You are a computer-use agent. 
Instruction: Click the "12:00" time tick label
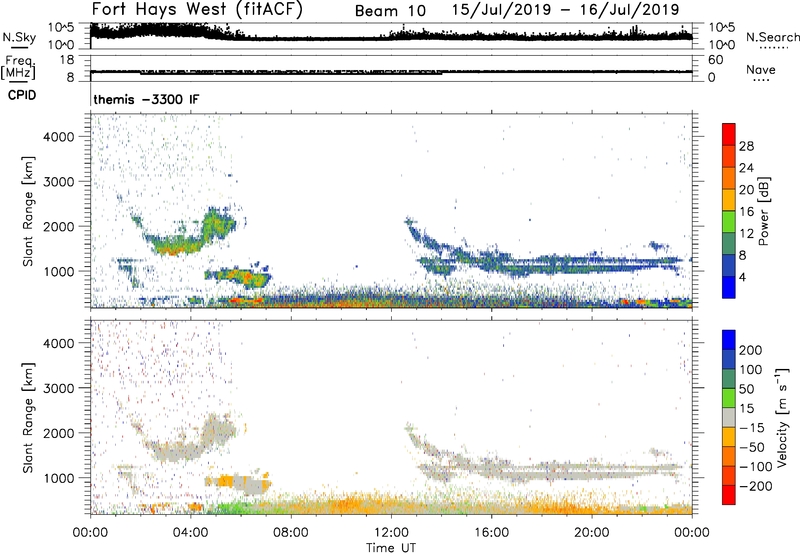(x=391, y=533)
